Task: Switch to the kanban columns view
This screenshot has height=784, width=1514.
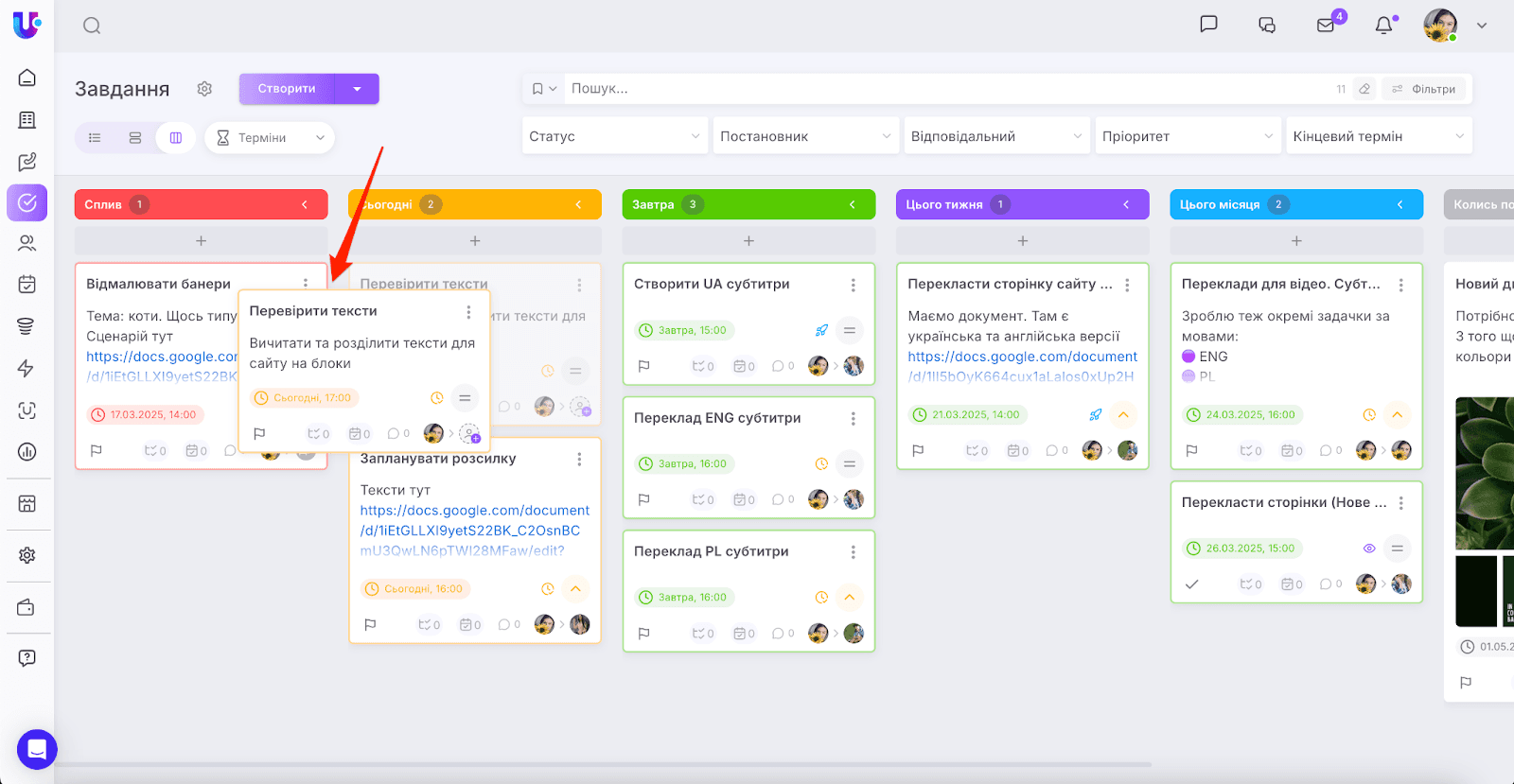Action: (x=176, y=138)
